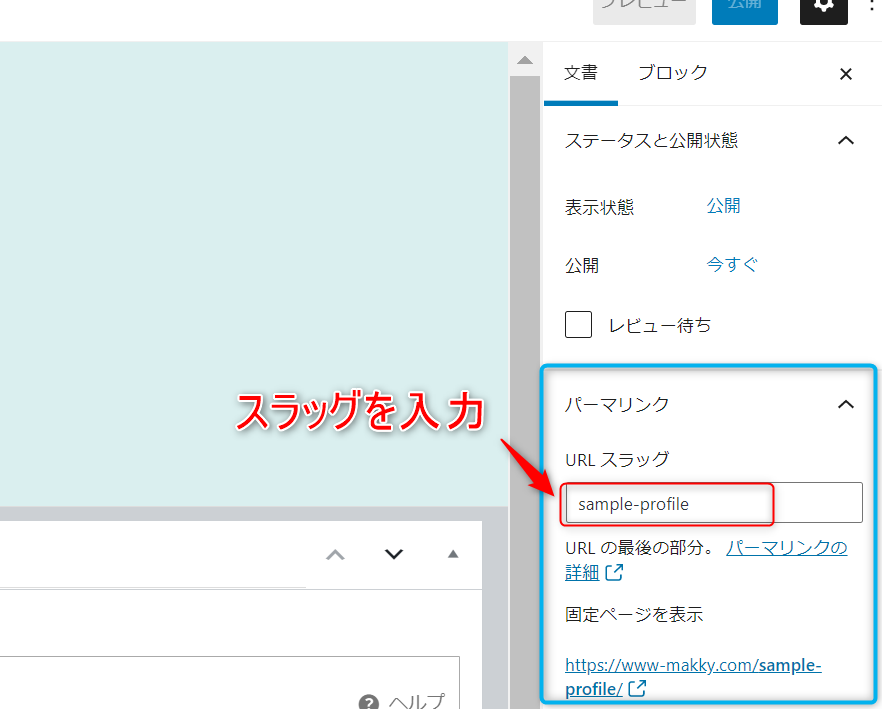Click the パーマリンク section heading
Image resolution: width=882 pixels, height=709 pixels.
pos(617,404)
